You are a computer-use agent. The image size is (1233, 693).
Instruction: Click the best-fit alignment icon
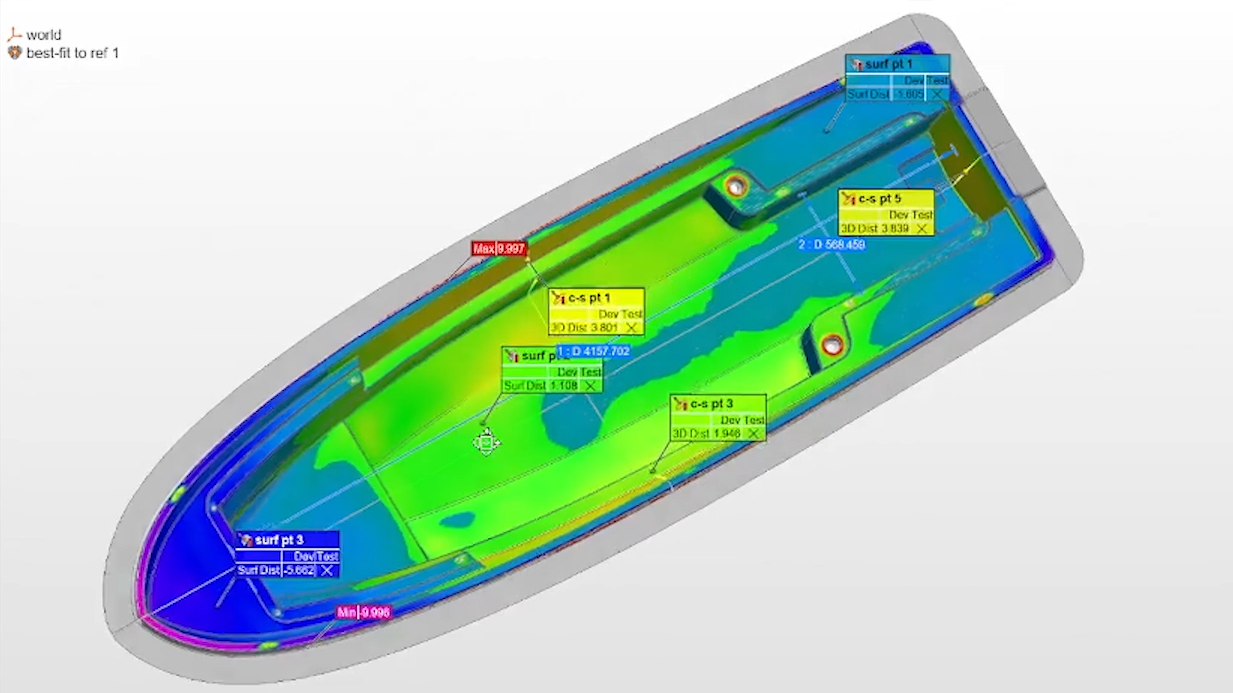tap(14, 53)
